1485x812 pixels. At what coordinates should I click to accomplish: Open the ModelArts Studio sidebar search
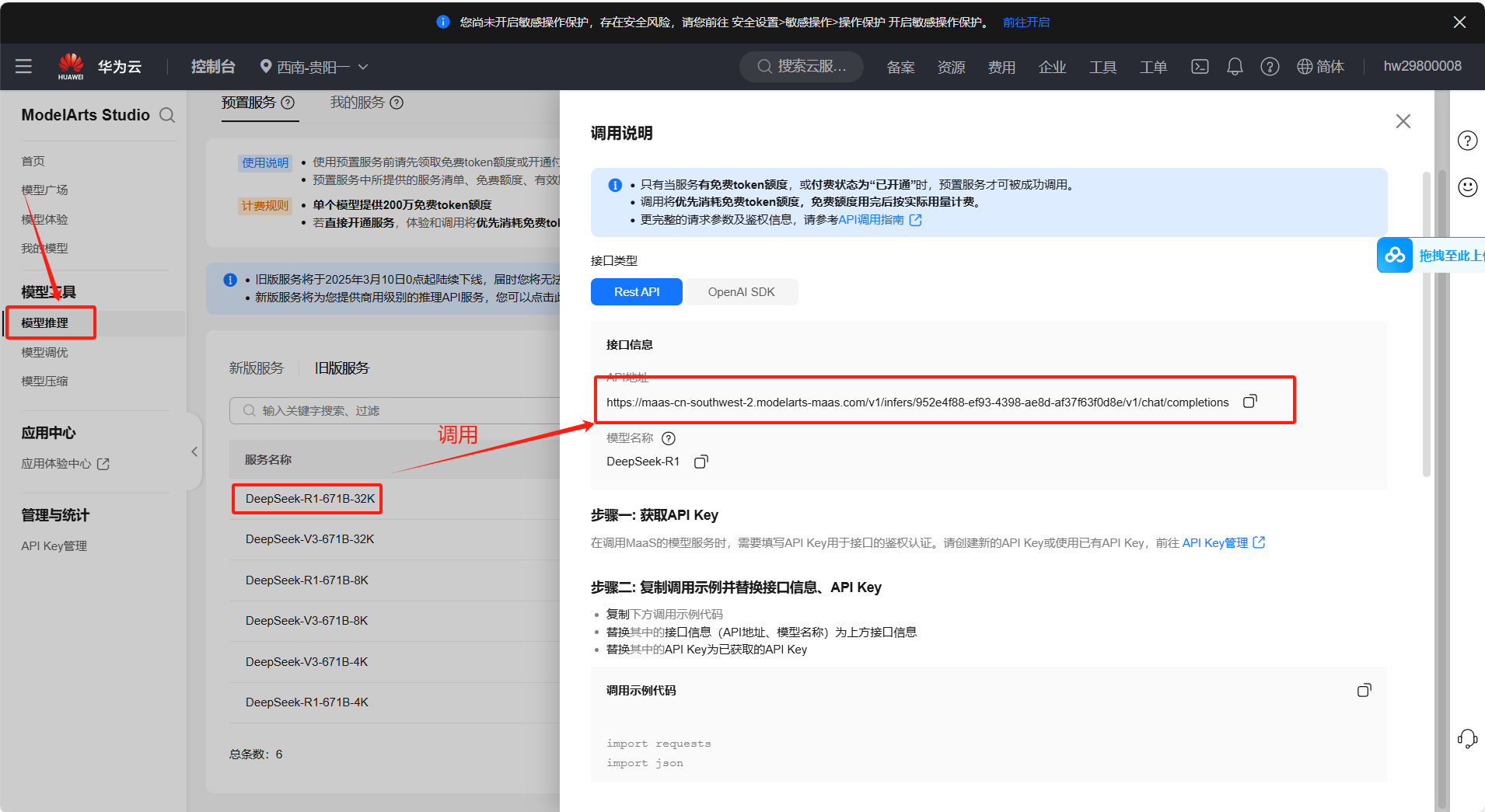point(168,115)
